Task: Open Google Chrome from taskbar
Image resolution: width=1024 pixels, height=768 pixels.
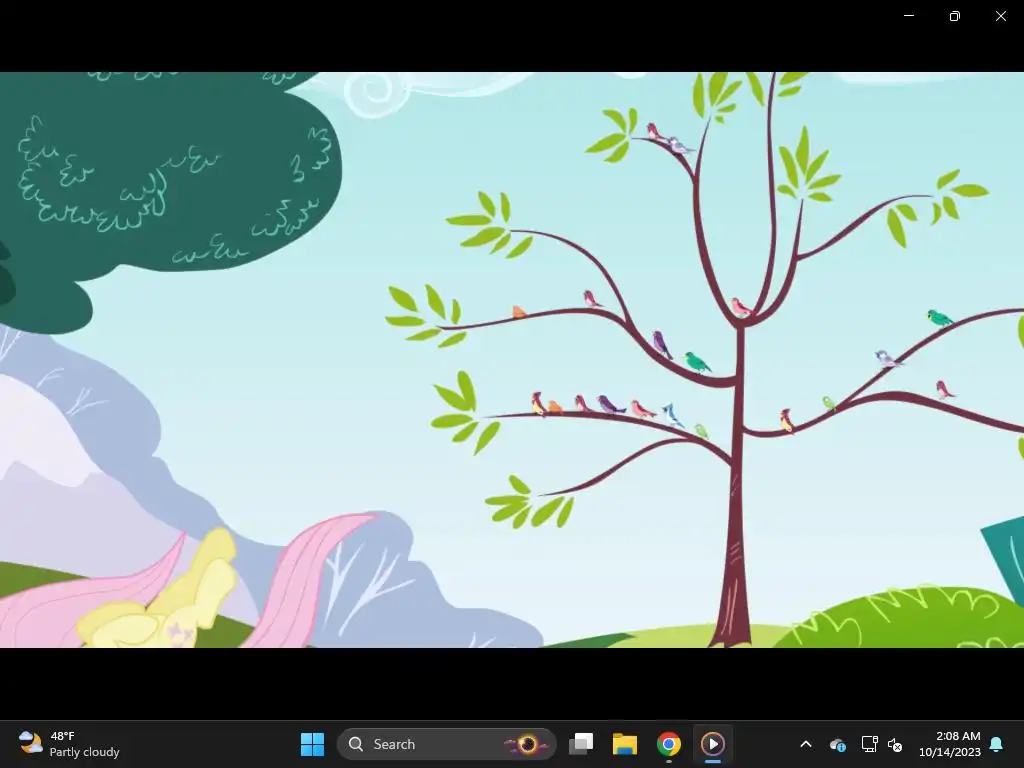Action: tap(669, 744)
